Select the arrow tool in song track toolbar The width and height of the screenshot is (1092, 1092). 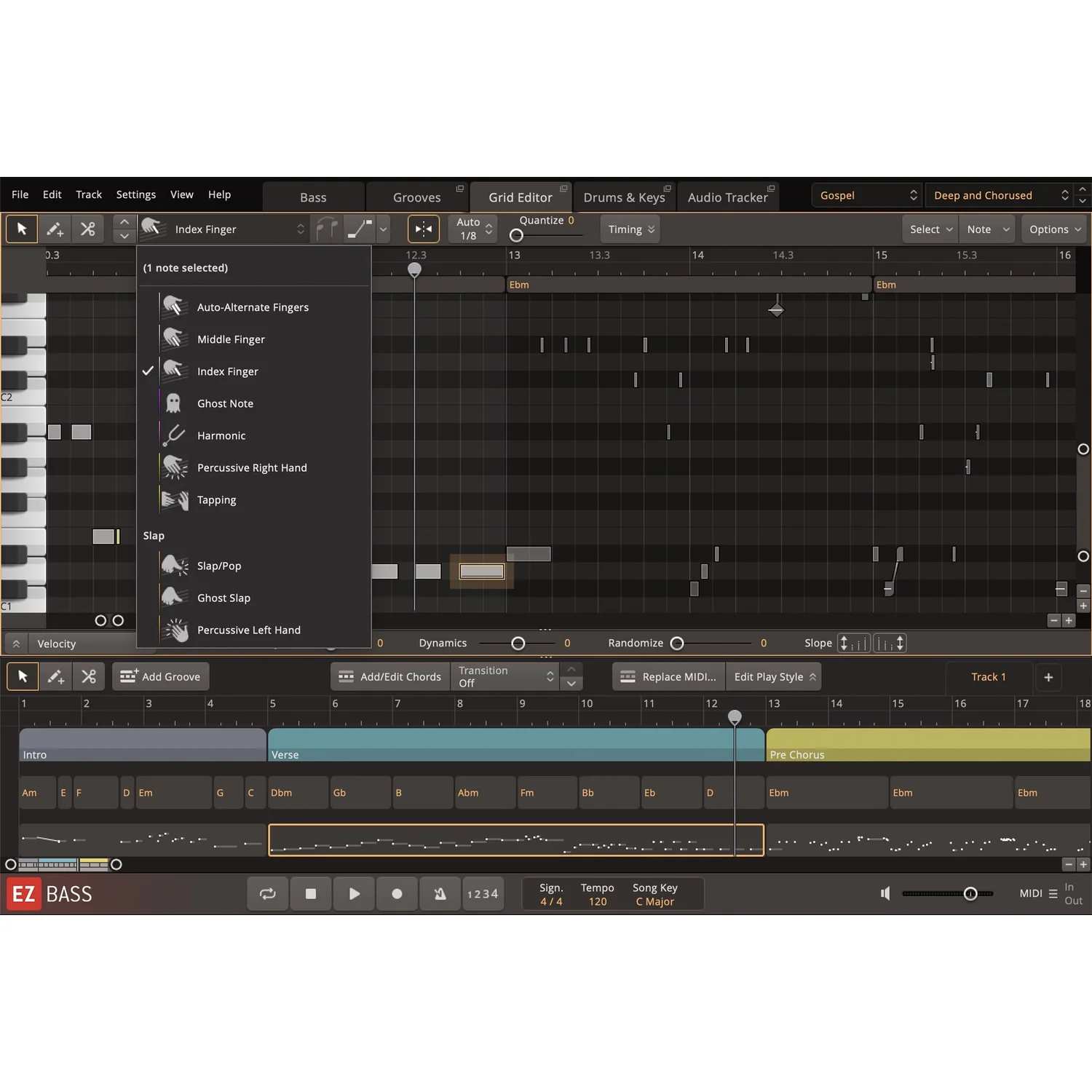23,676
